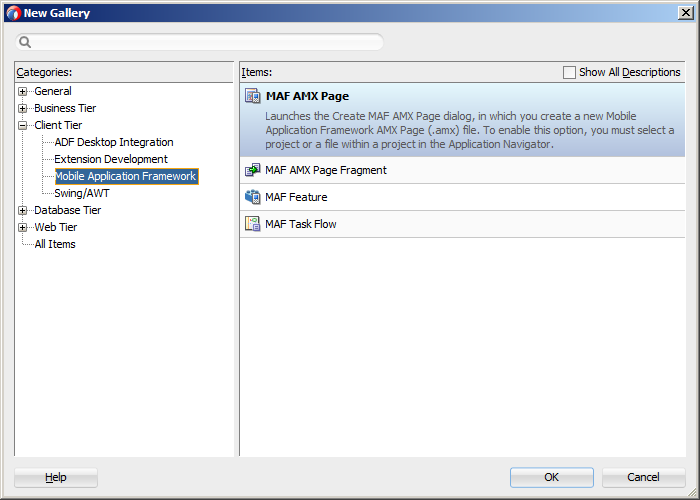Choose MAF Feature item

[x=462, y=197]
